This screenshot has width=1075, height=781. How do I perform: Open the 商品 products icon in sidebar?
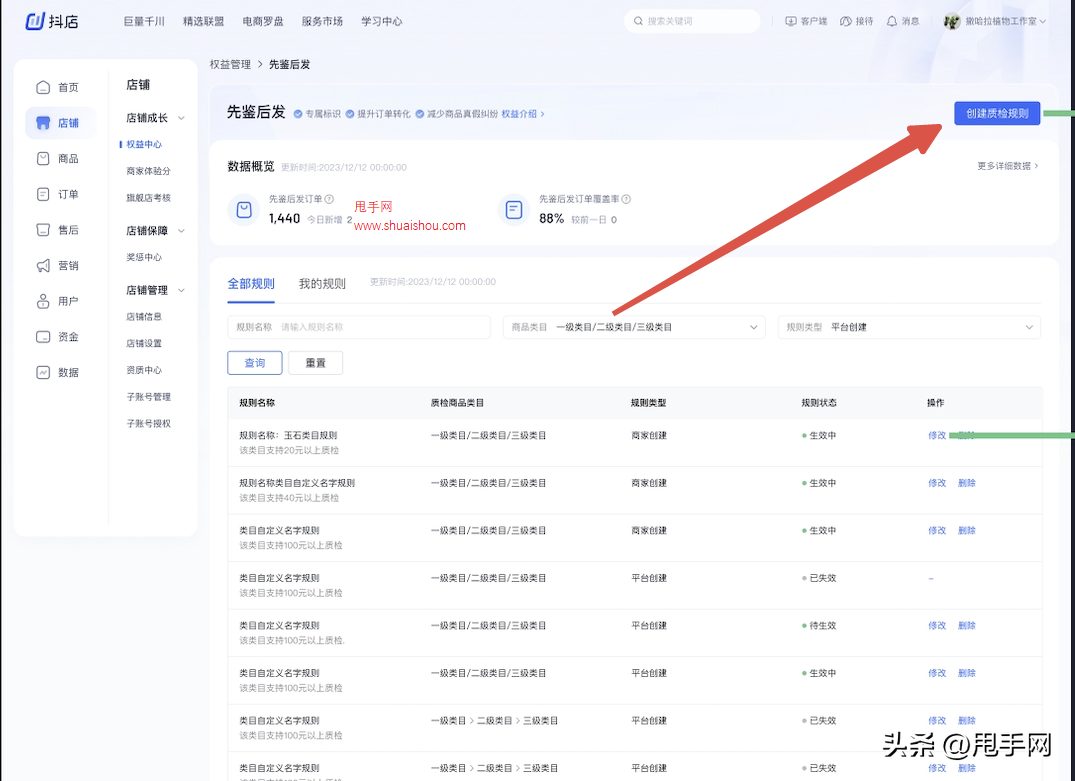point(43,158)
